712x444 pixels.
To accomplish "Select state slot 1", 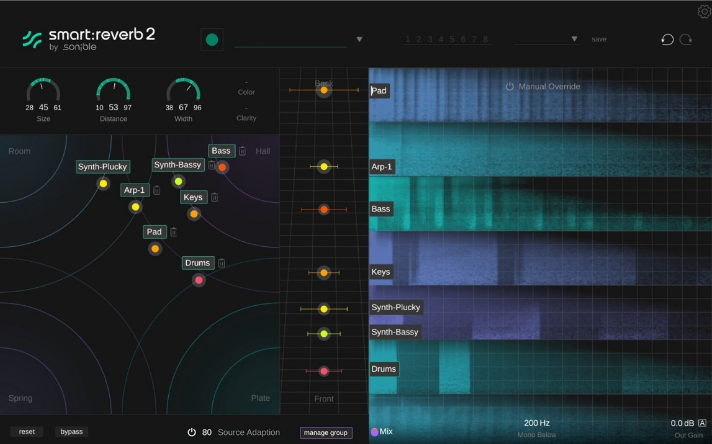I will (408, 39).
